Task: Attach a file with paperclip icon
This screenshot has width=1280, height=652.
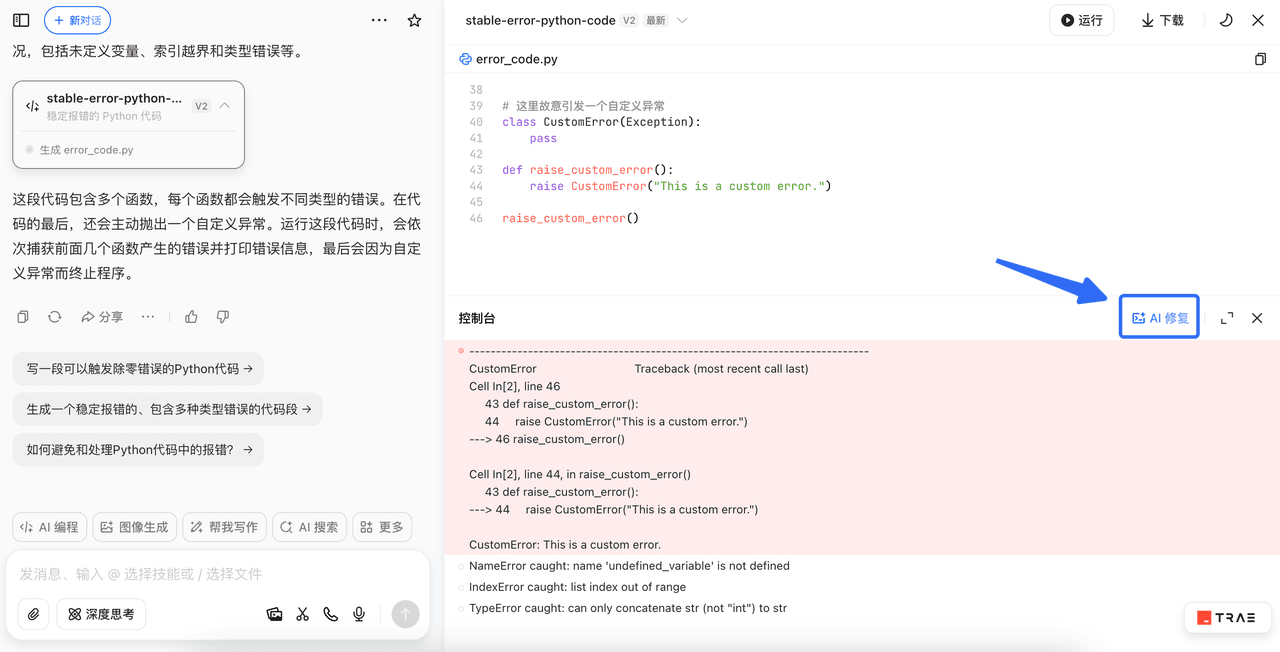Action: click(x=34, y=614)
